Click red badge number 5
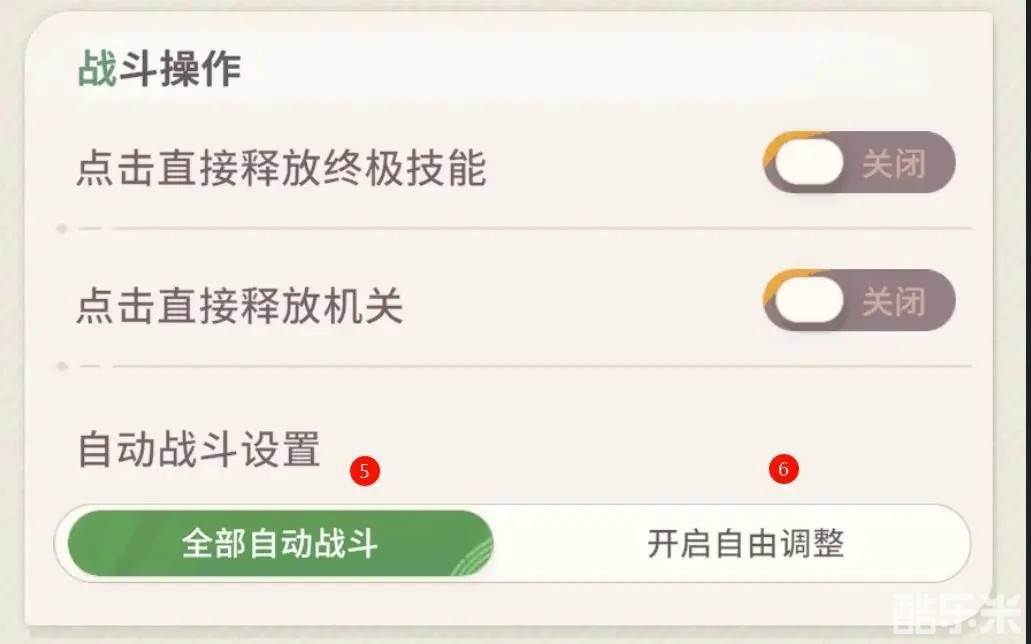Viewport: 1031px width, 644px height. coord(365,470)
